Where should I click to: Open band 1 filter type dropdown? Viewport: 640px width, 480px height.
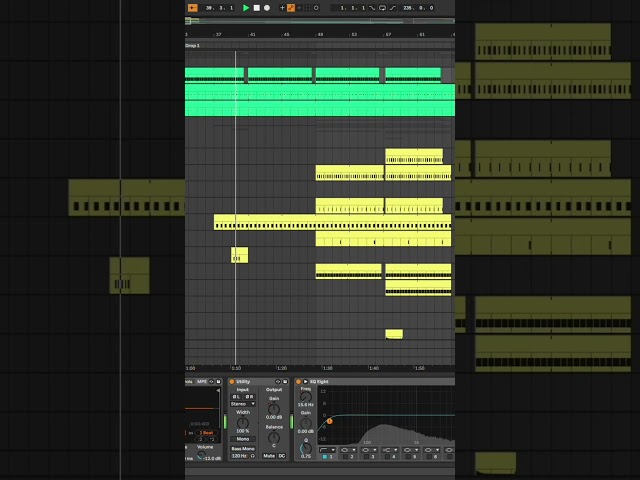click(327, 450)
